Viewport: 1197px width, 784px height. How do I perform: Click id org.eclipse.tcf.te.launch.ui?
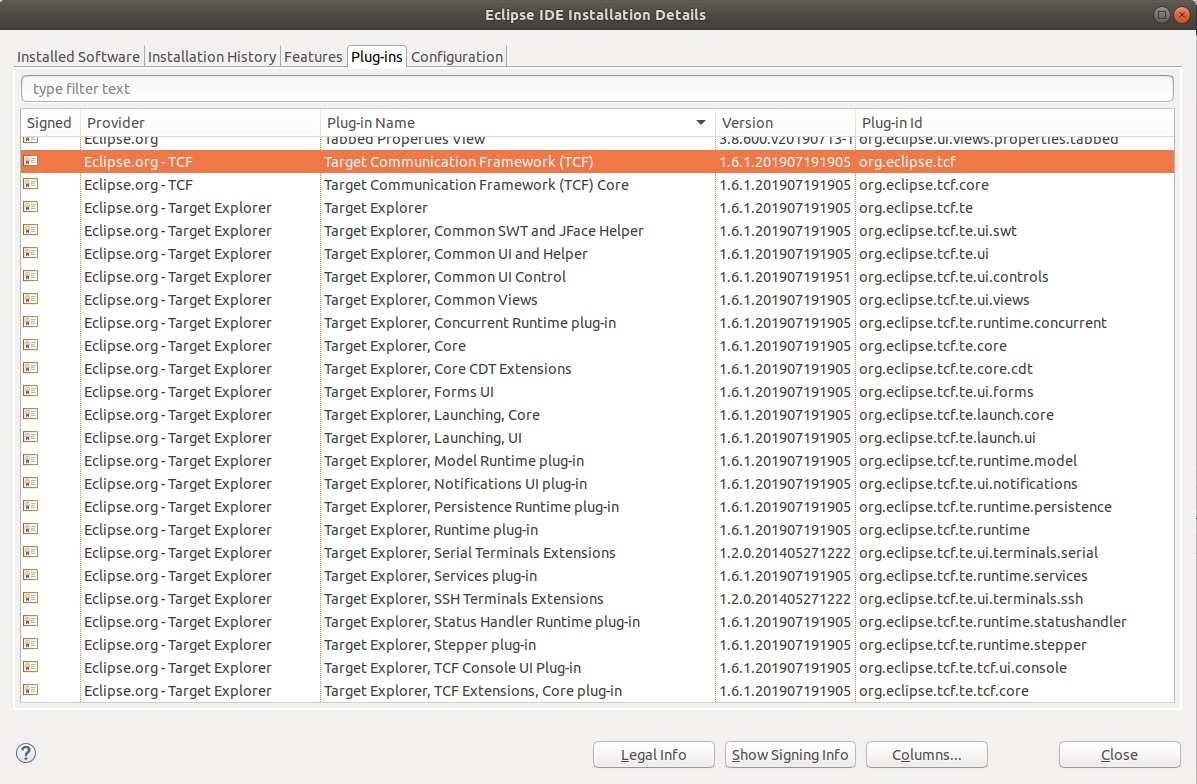[x=947, y=437]
